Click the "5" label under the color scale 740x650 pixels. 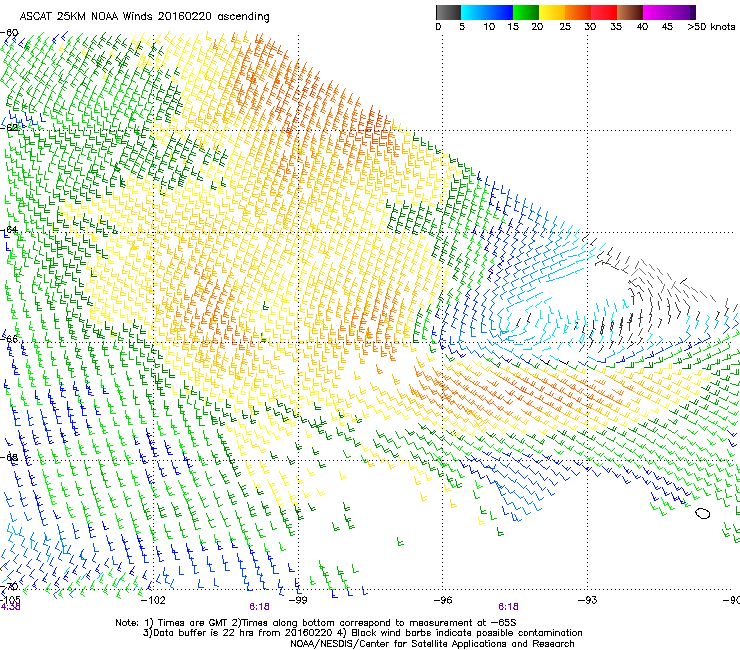click(462, 26)
